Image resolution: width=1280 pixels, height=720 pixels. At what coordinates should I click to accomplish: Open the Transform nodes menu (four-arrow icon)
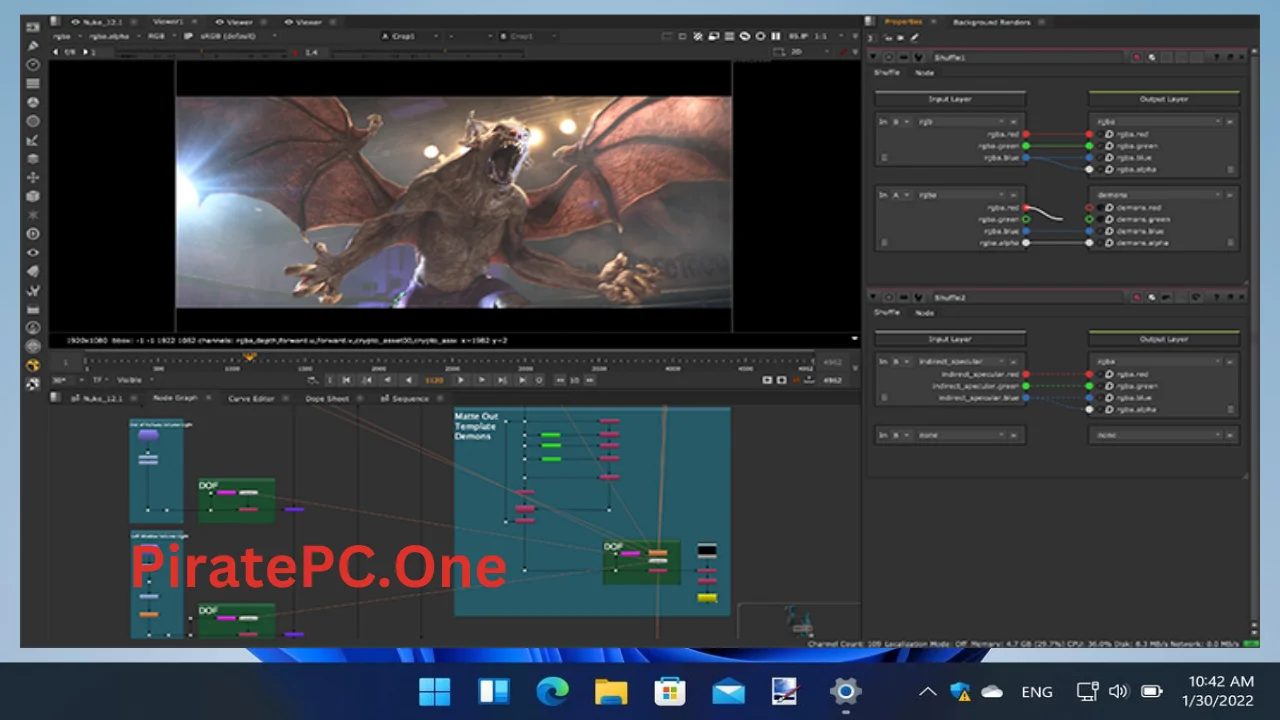(x=33, y=178)
